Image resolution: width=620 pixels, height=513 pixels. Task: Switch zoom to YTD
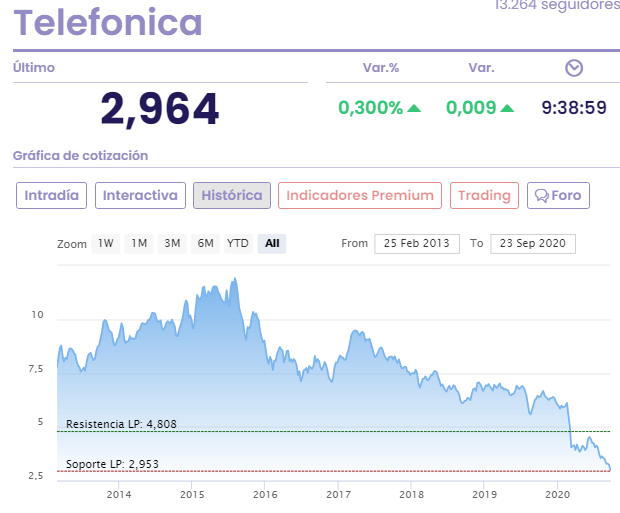tap(238, 243)
